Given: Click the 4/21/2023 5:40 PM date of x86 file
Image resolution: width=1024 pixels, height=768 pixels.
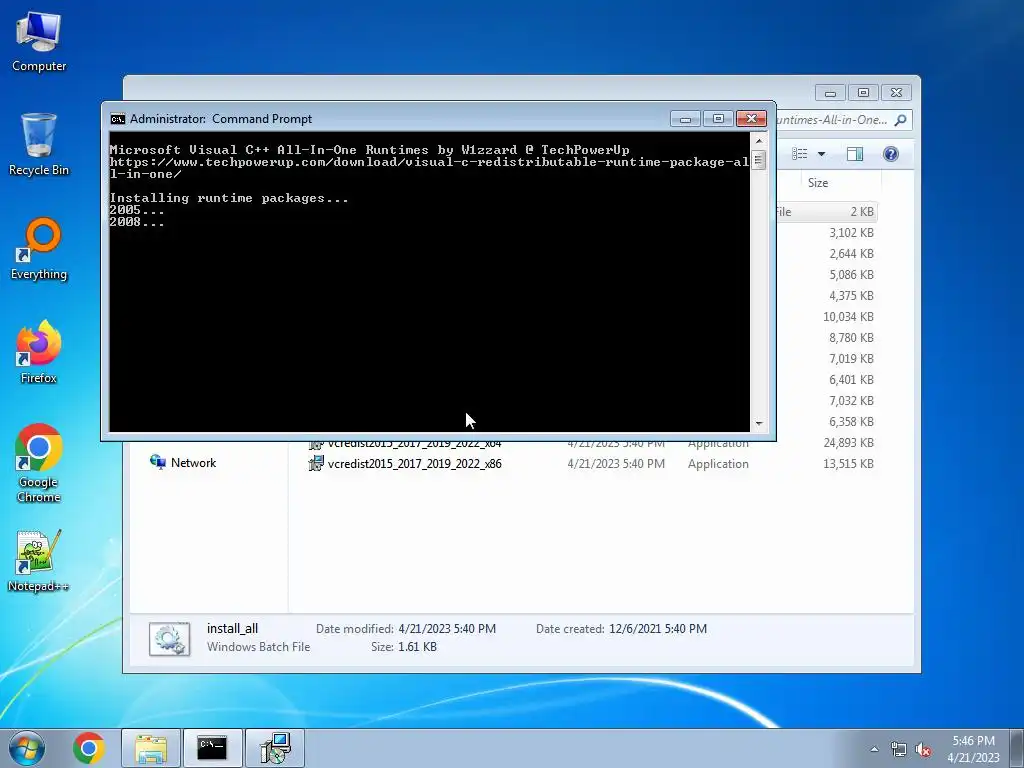Looking at the screenshot, I should [616, 464].
